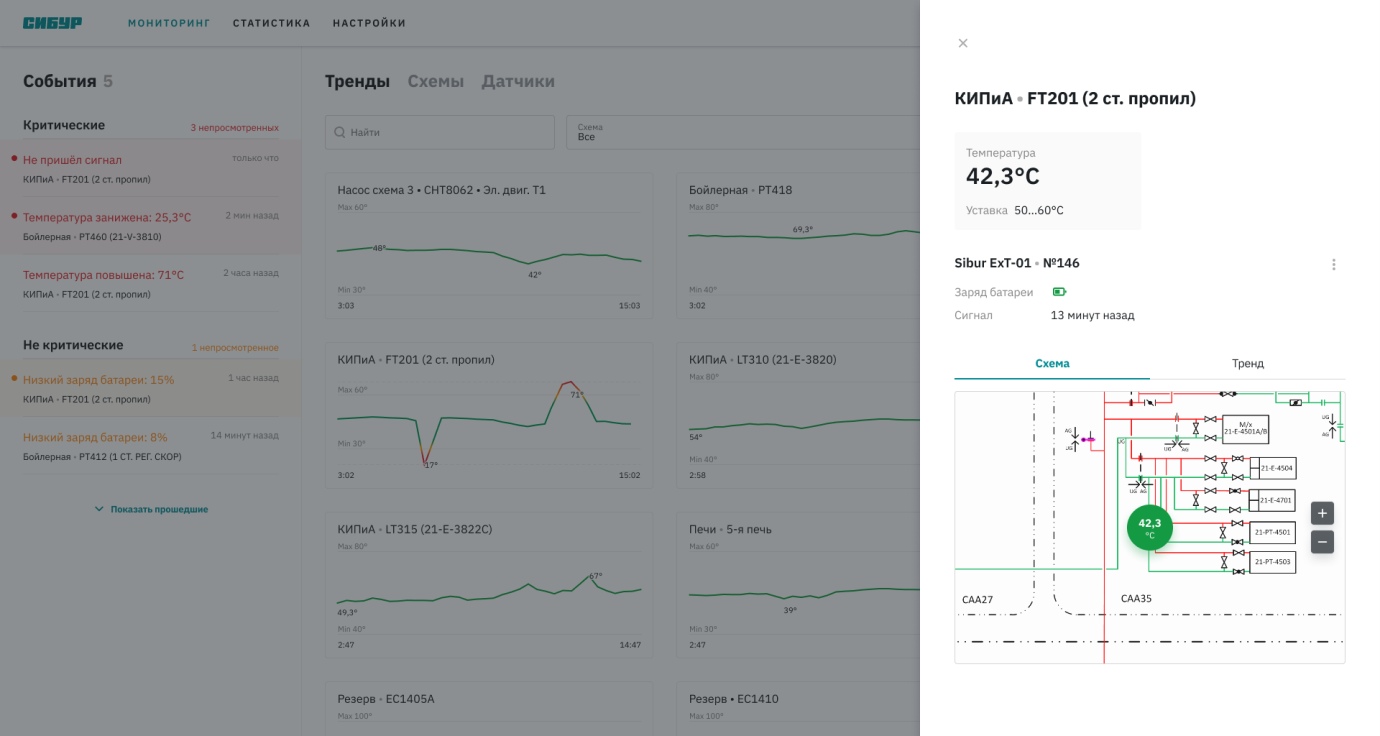Open the three-dot menu for Sibur ExT-01
Image resolution: width=1380 pixels, height=736 pixels.
(1334, 264)
